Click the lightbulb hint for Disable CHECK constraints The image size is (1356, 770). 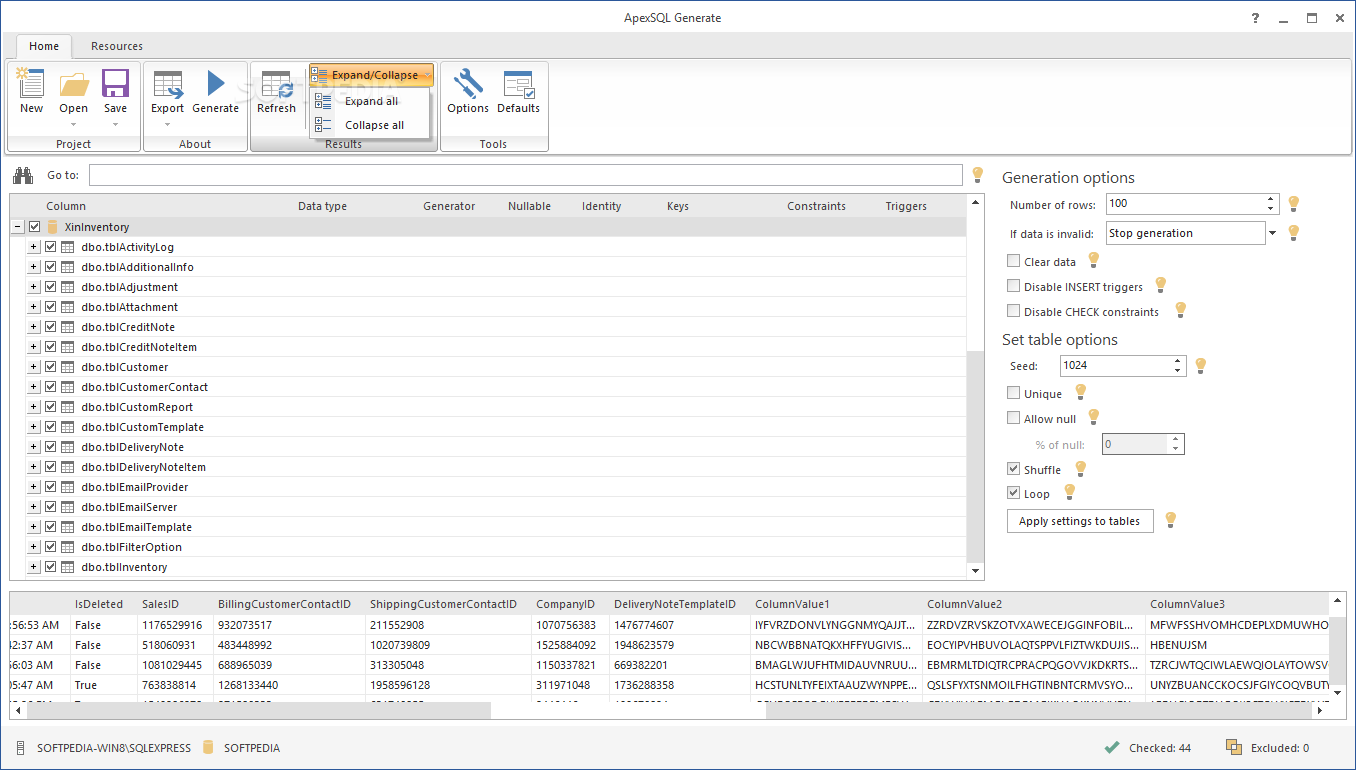coord(1180,310)
